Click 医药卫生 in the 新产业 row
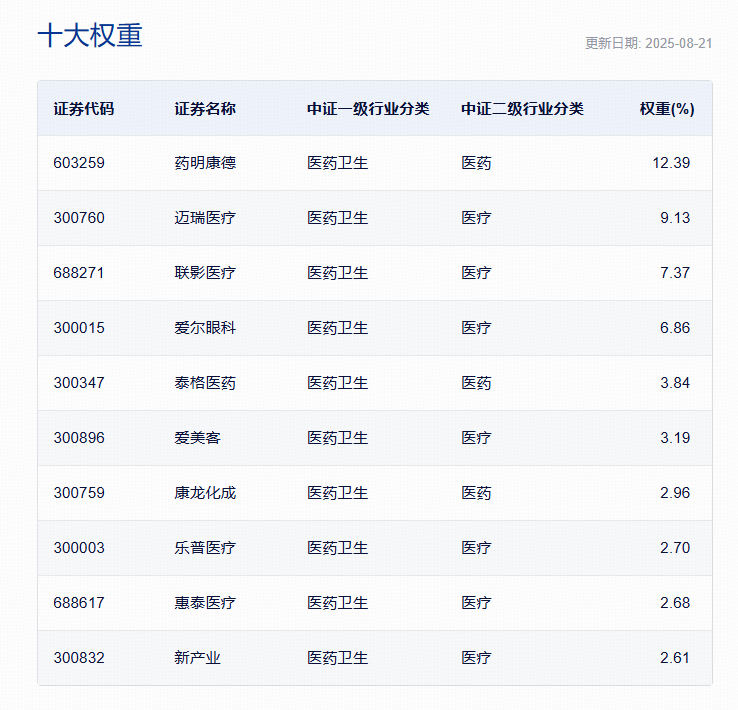 pos(337,658)
